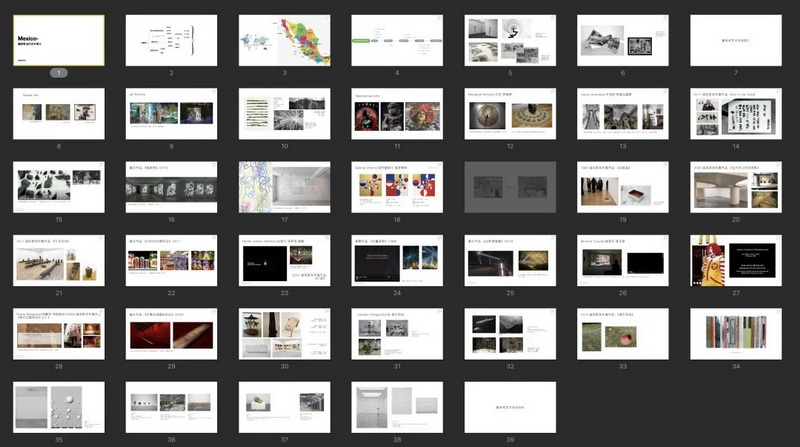Click the final slide 39

point(510,406)
